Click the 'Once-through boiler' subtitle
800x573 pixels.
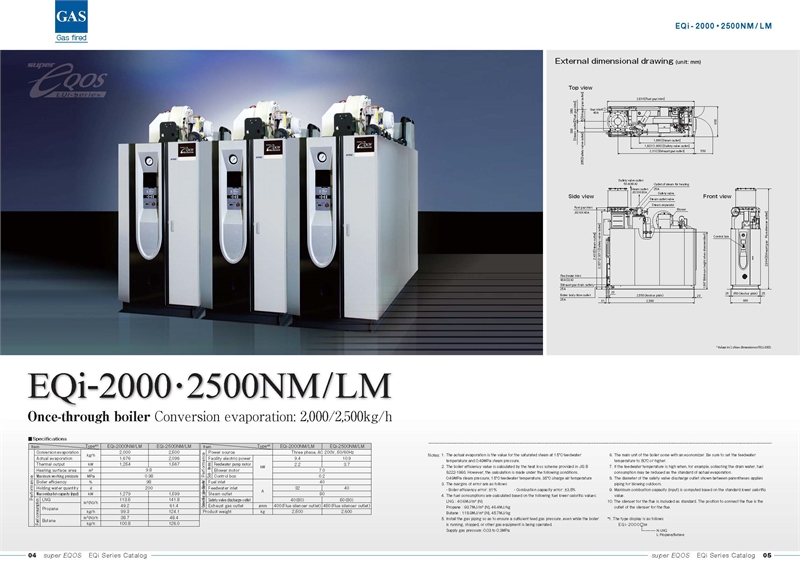coord(89,417)
